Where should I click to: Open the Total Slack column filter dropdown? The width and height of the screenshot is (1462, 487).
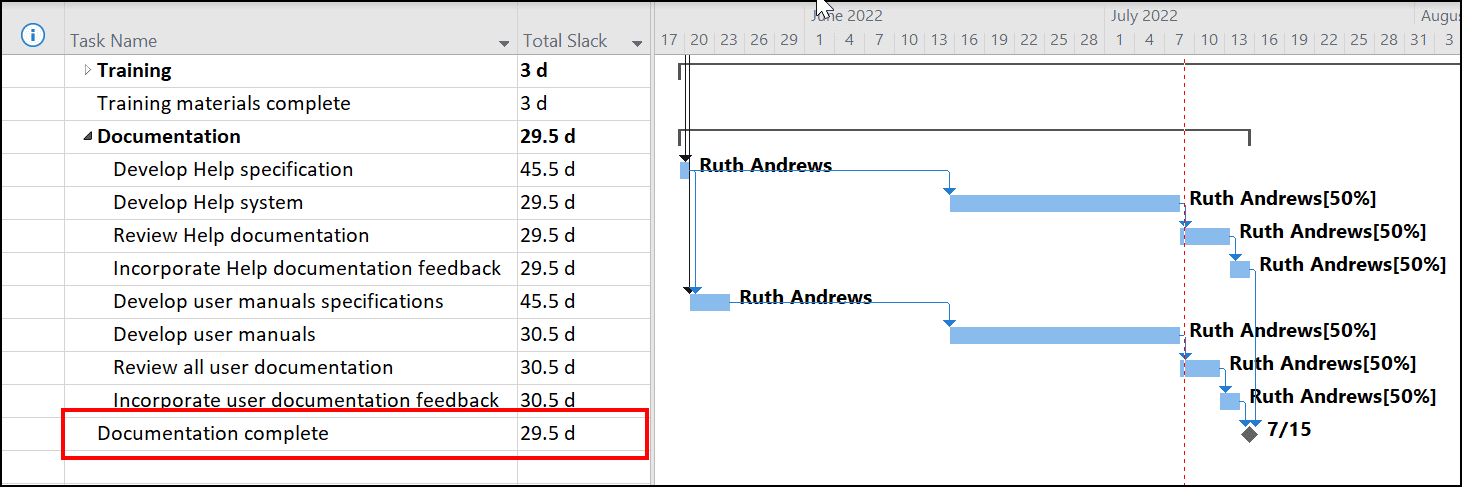(x=637, y=43)
